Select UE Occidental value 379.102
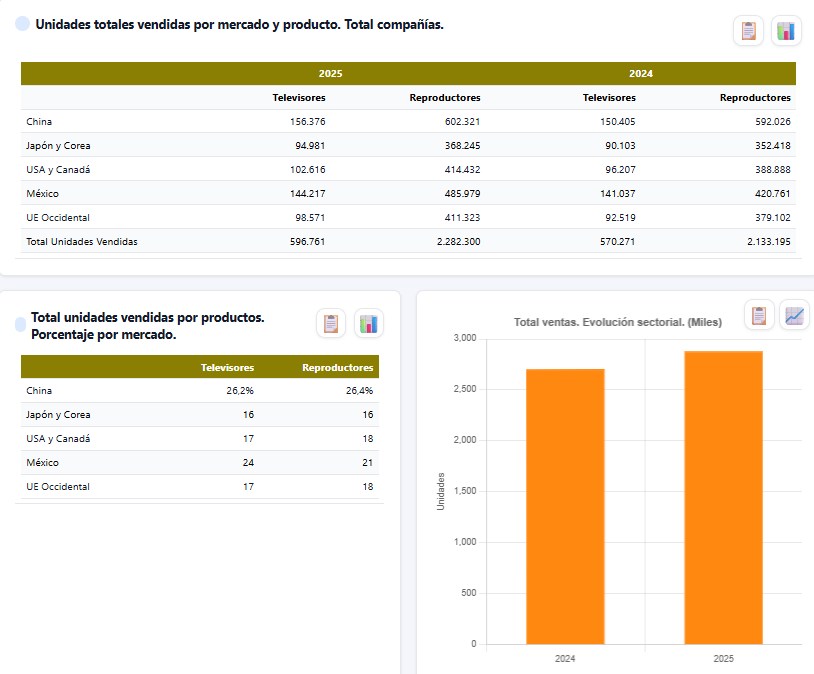This screenshot has height=674, width=814. (772, 218)
